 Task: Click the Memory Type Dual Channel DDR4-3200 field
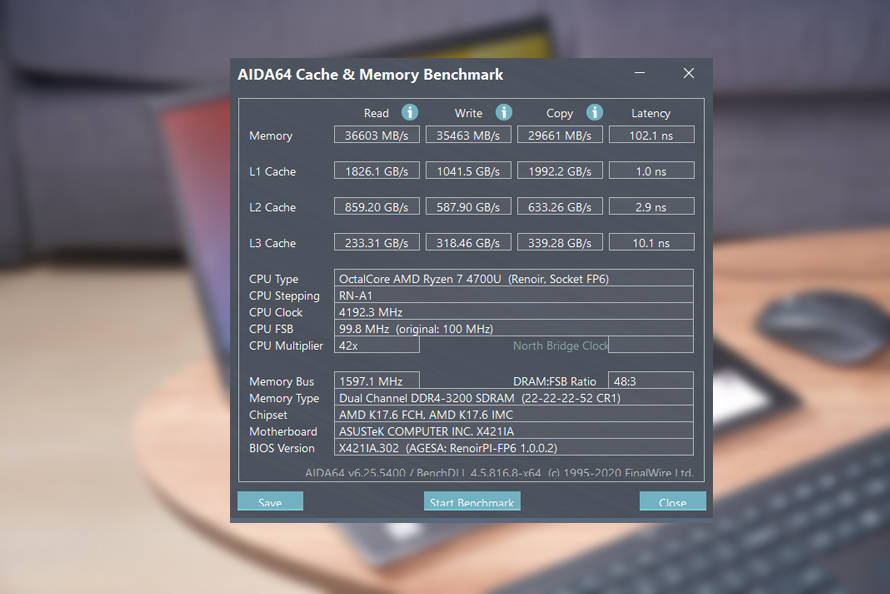pos(514,398)
